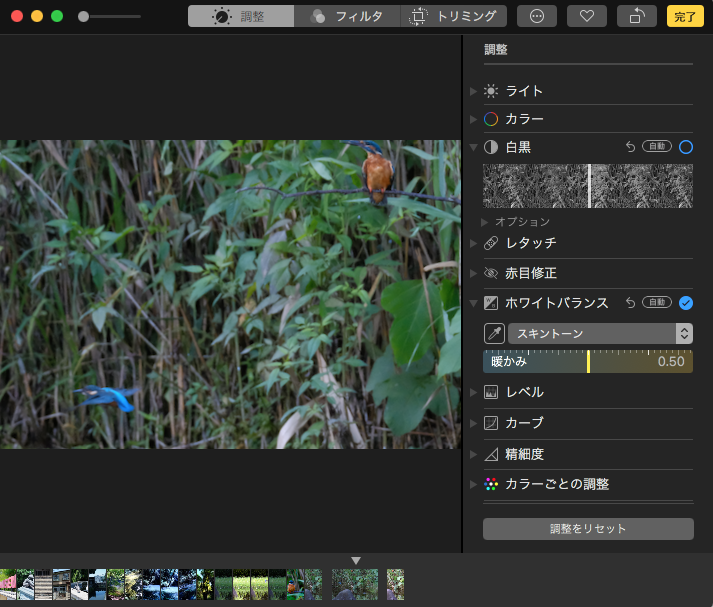This screenshot has width=713, height=607.
Task: Apply 自動 to 白黒
Action: click(x=657, y=146)
